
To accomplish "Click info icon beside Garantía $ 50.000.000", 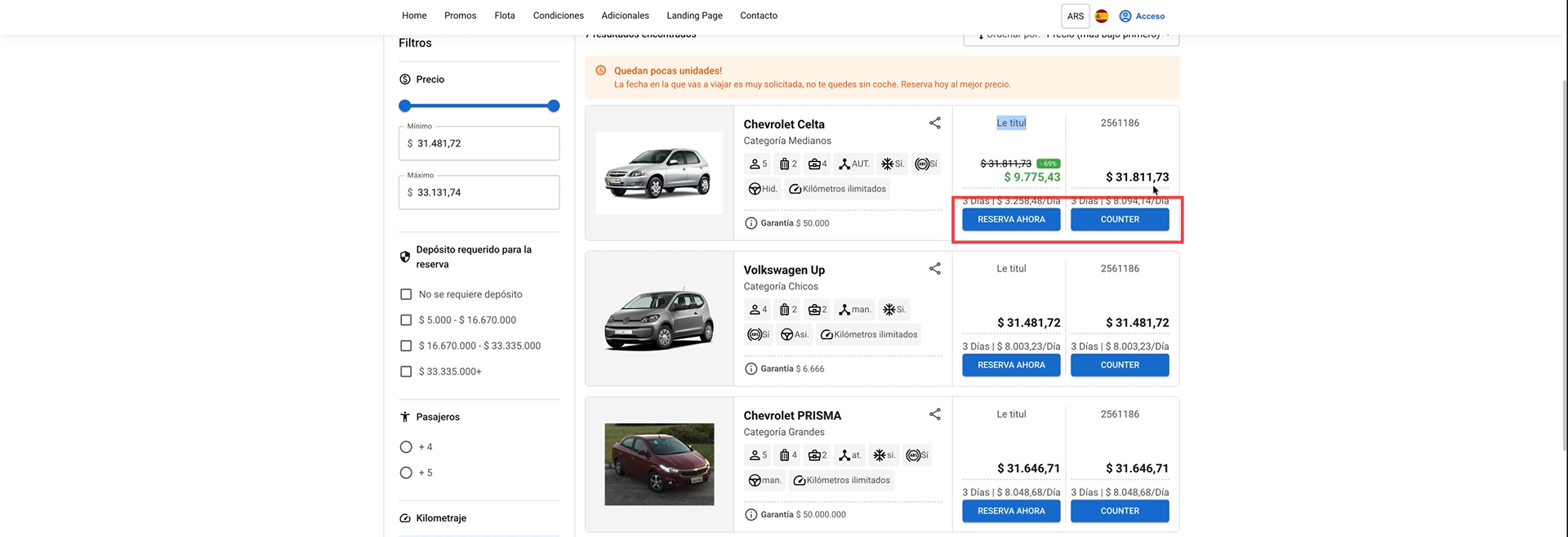I will tap(751, 515).
